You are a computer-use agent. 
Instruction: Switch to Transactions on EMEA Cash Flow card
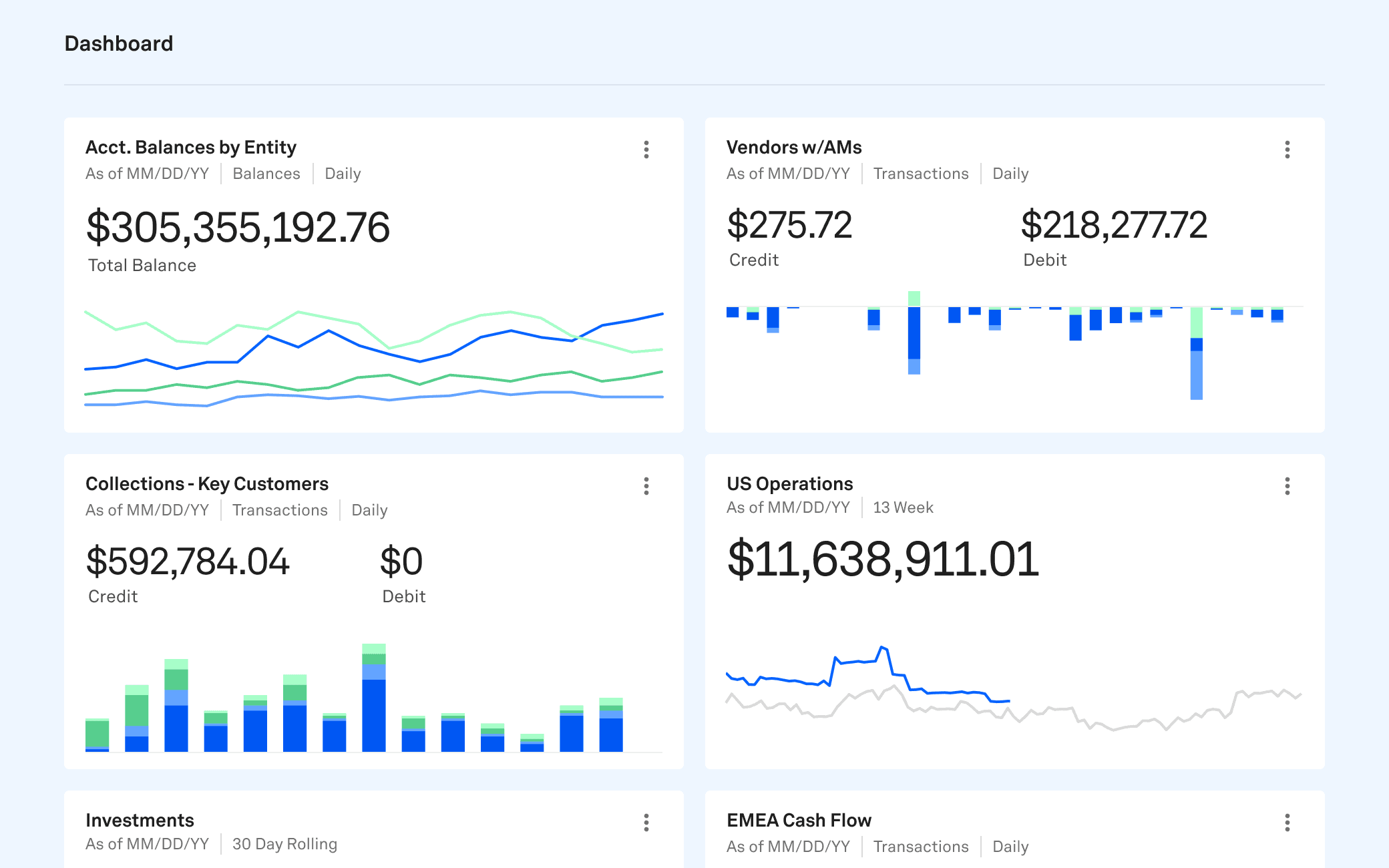tap(921, 847)
